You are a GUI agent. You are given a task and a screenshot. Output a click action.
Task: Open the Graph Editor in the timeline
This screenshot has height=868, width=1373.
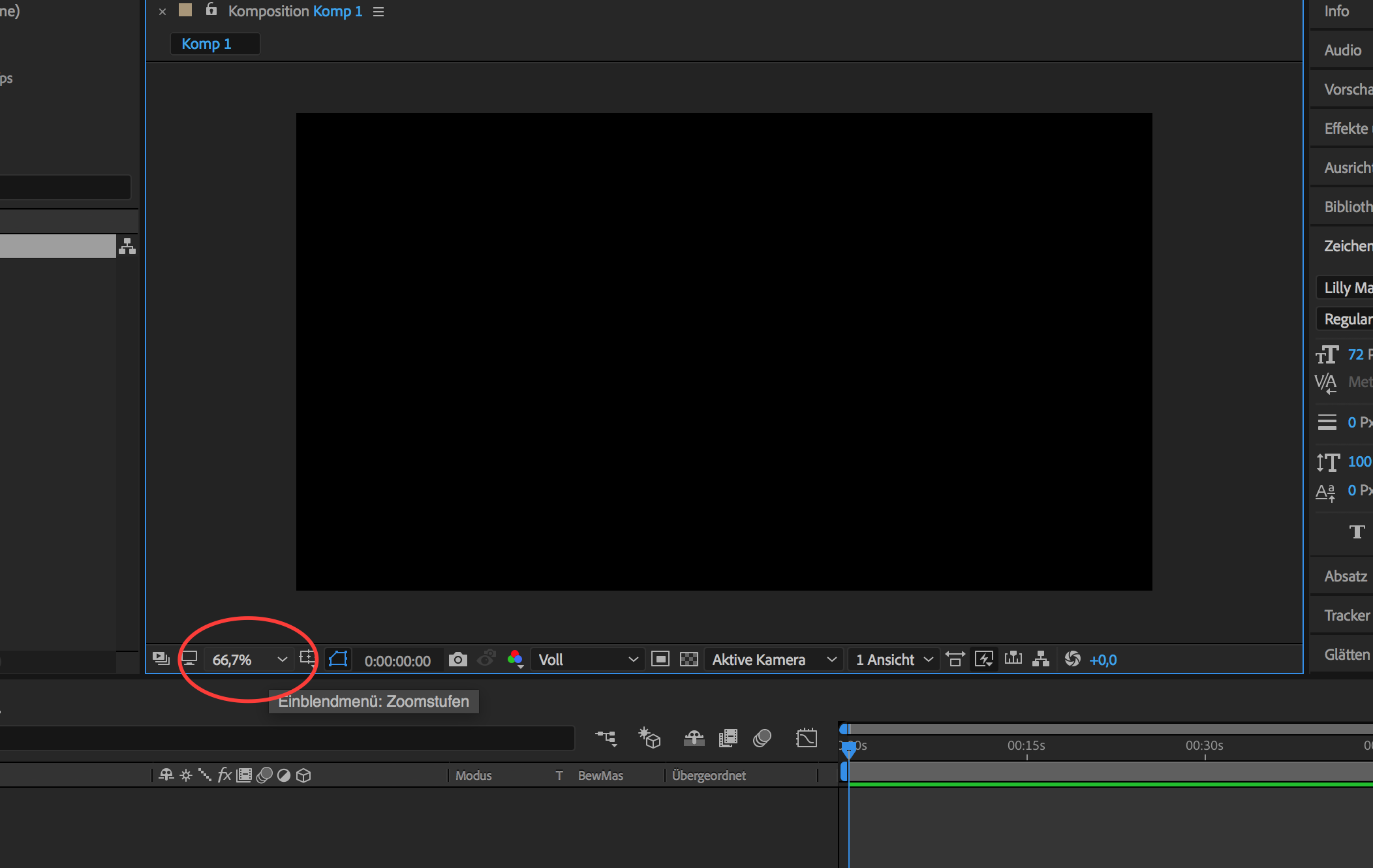click(x=807, y=738)
